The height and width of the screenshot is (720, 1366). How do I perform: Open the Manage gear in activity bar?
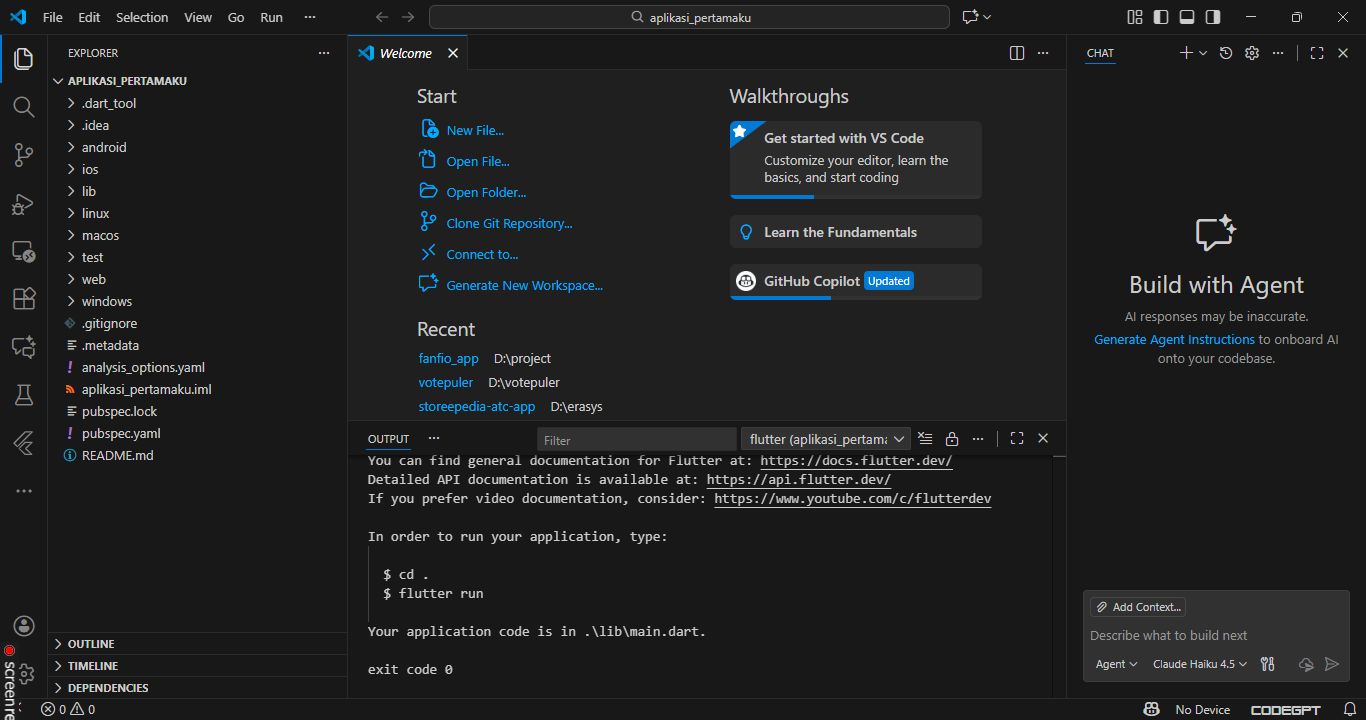(x=27, y=673)
